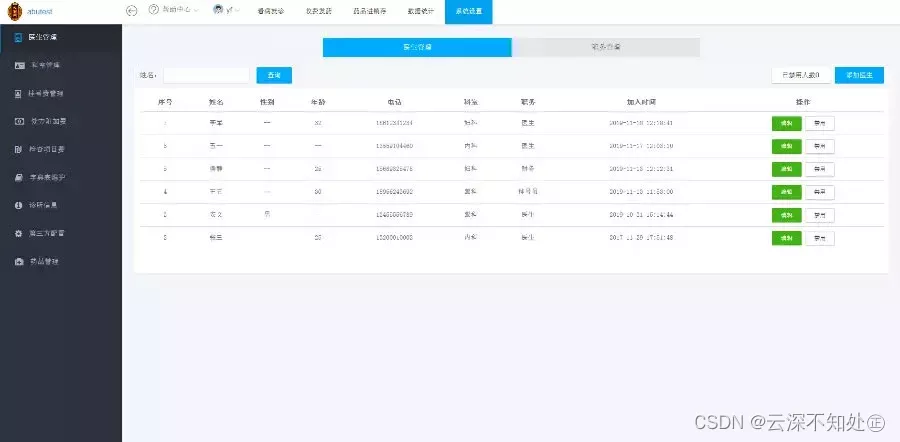This screenshot has width=900, height=442.
Task: Click green edit button in 财务 row
Action: pyautogui.click(x=786, y=169)
